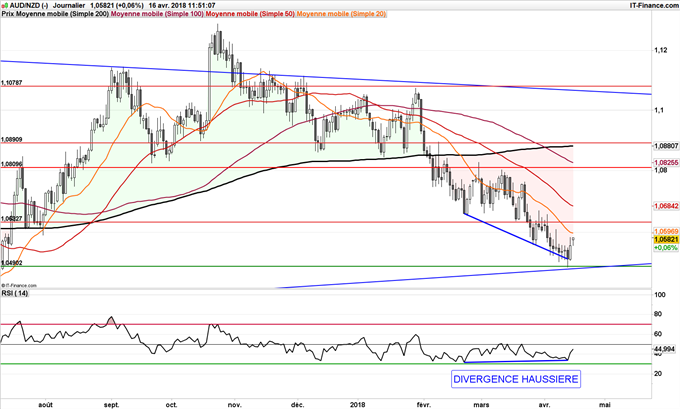680x409 pixels.
Task: Click the août label on time axis
Action: pos(46,405)
